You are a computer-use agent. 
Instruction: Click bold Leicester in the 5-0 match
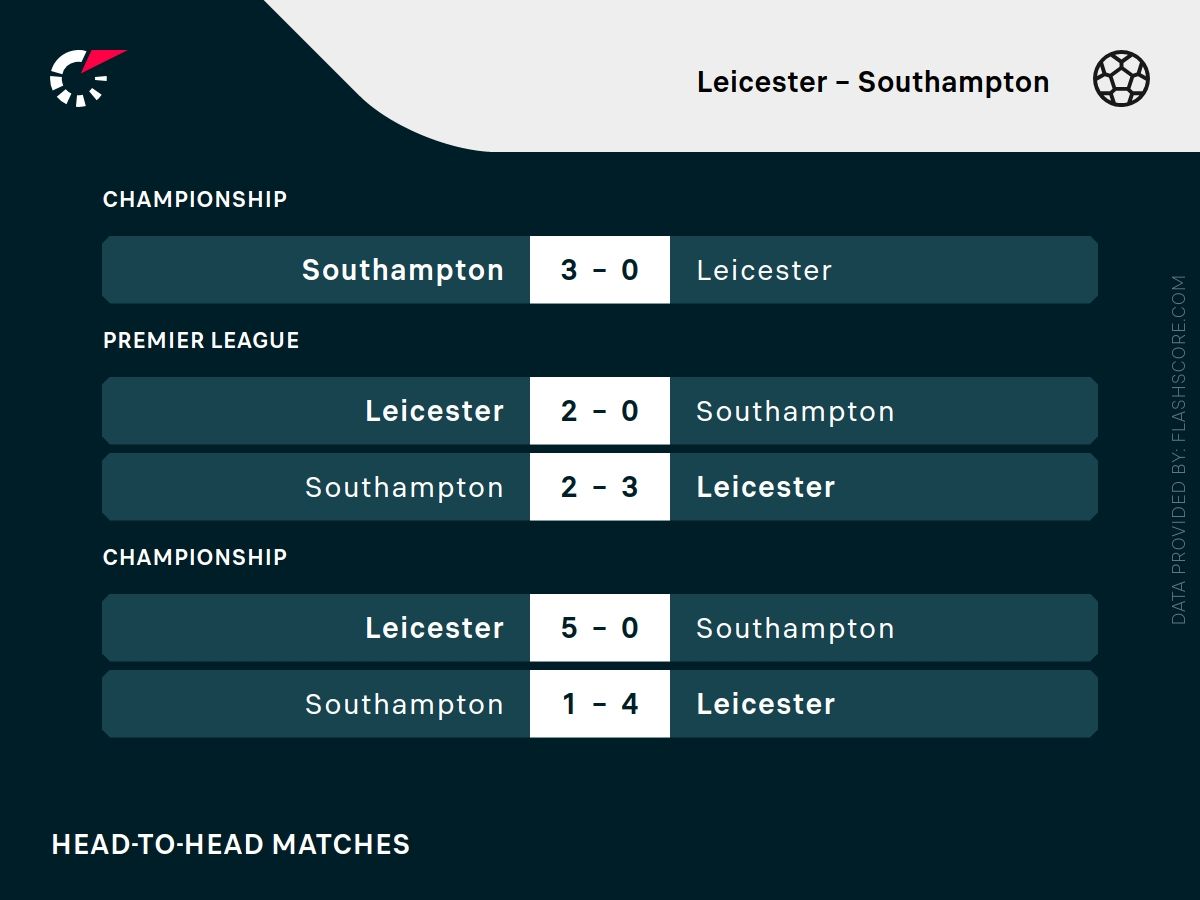coord(434,628)
